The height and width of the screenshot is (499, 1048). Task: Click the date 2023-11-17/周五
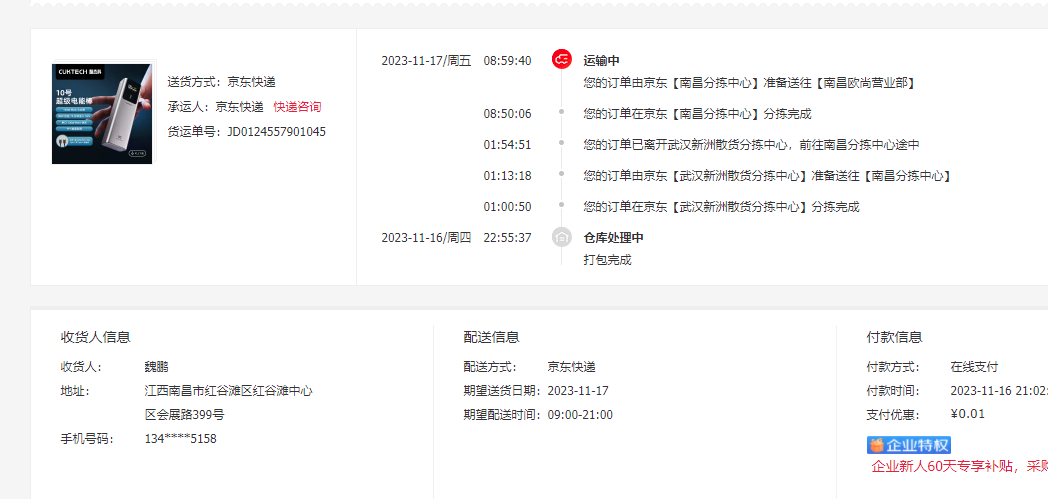426,61
